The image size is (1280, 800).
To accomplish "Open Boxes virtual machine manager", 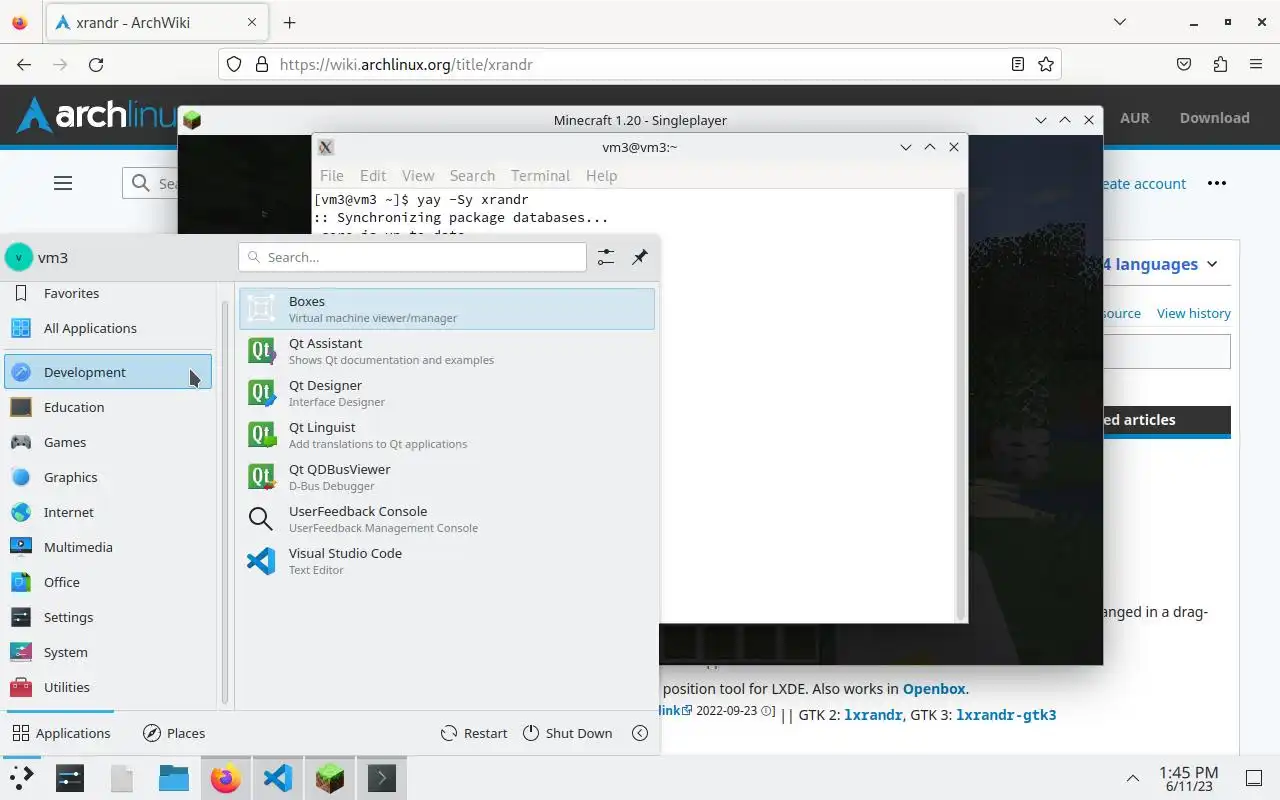I will tap(447, 309).
